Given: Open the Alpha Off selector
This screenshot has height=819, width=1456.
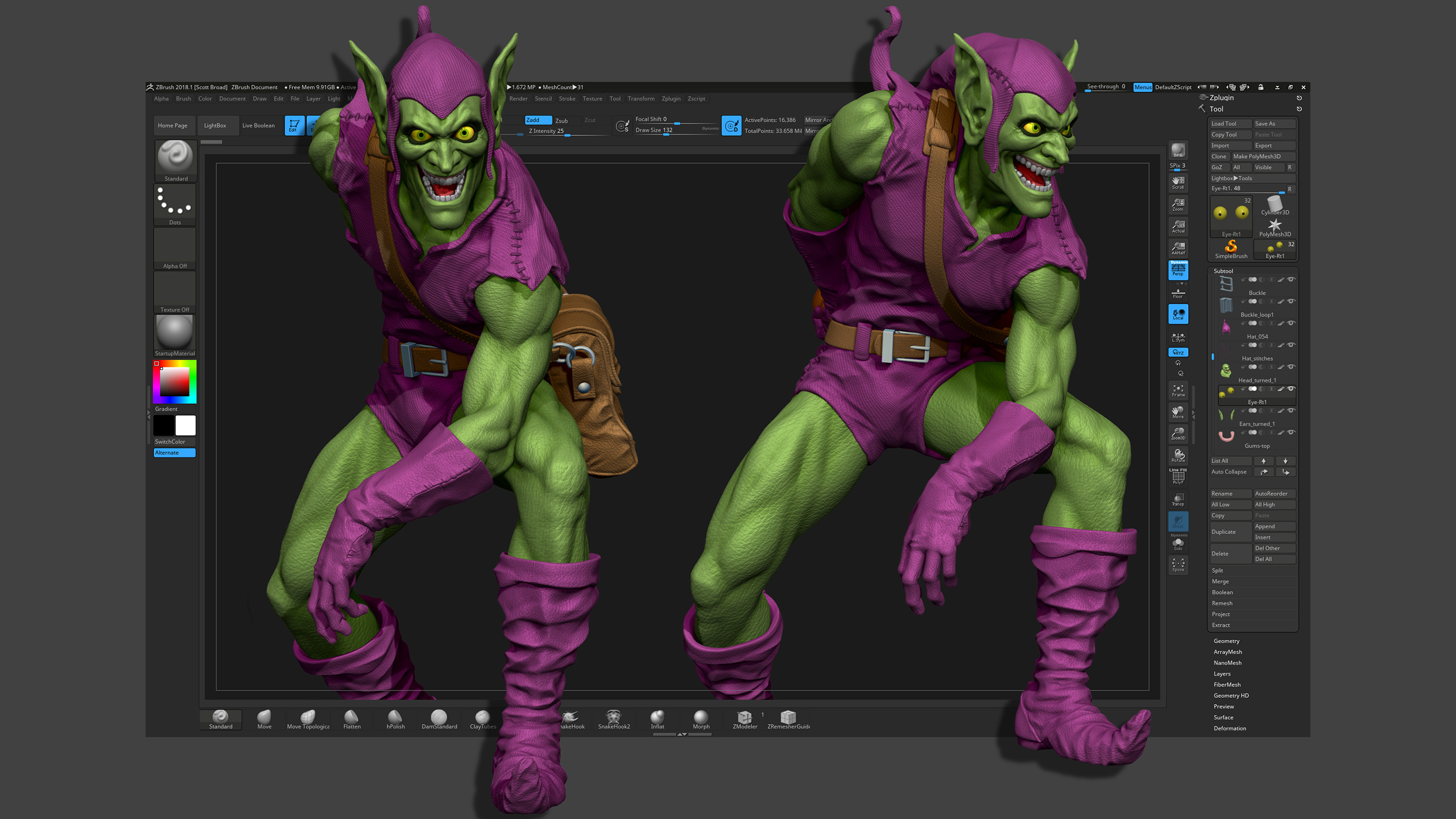Looking at the screenshot, I should (175, 249).
